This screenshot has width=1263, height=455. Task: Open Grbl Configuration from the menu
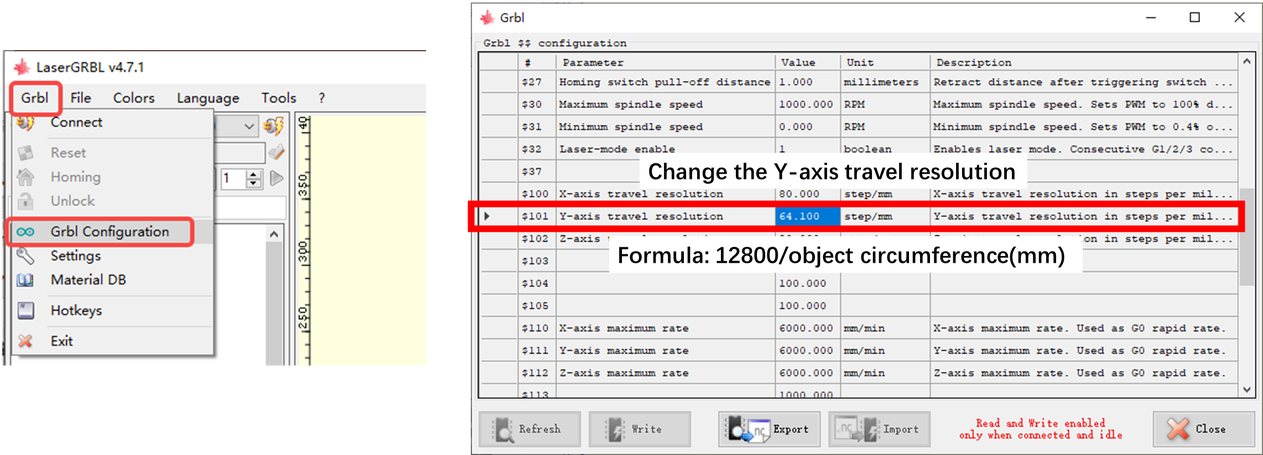coord(109,231)
